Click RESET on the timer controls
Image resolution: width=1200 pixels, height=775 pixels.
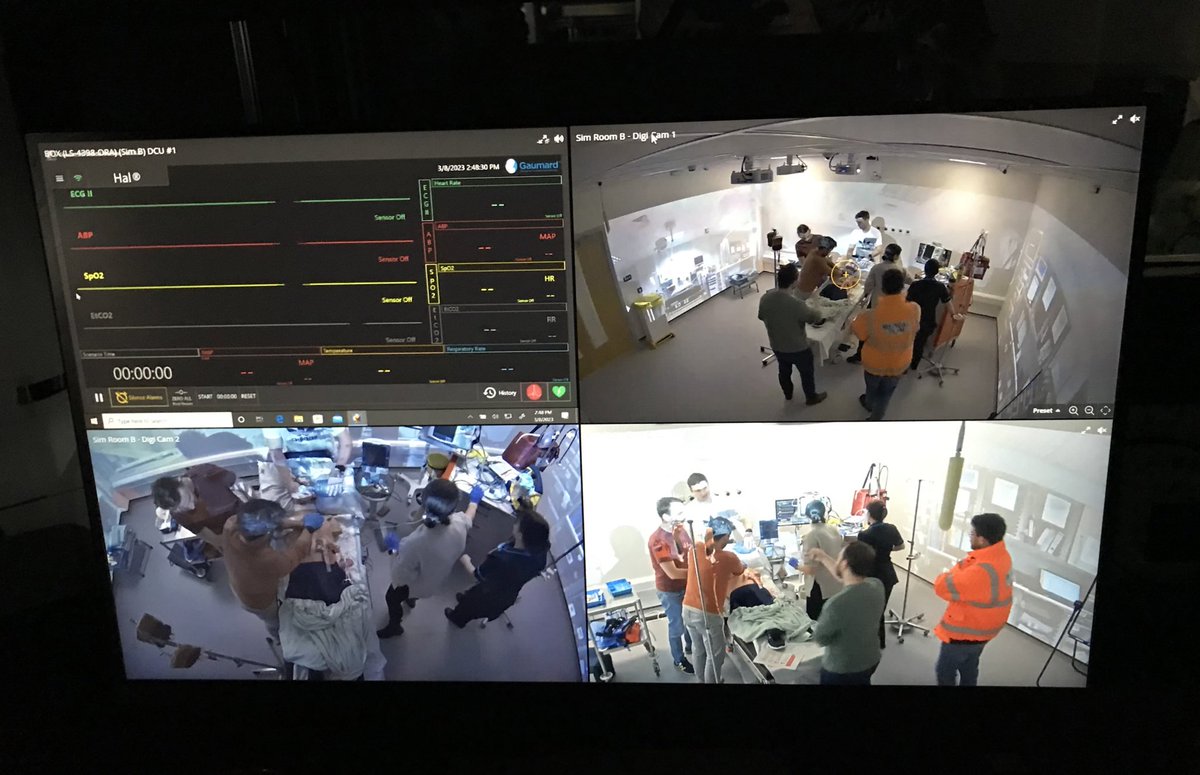tap(248, 396)
